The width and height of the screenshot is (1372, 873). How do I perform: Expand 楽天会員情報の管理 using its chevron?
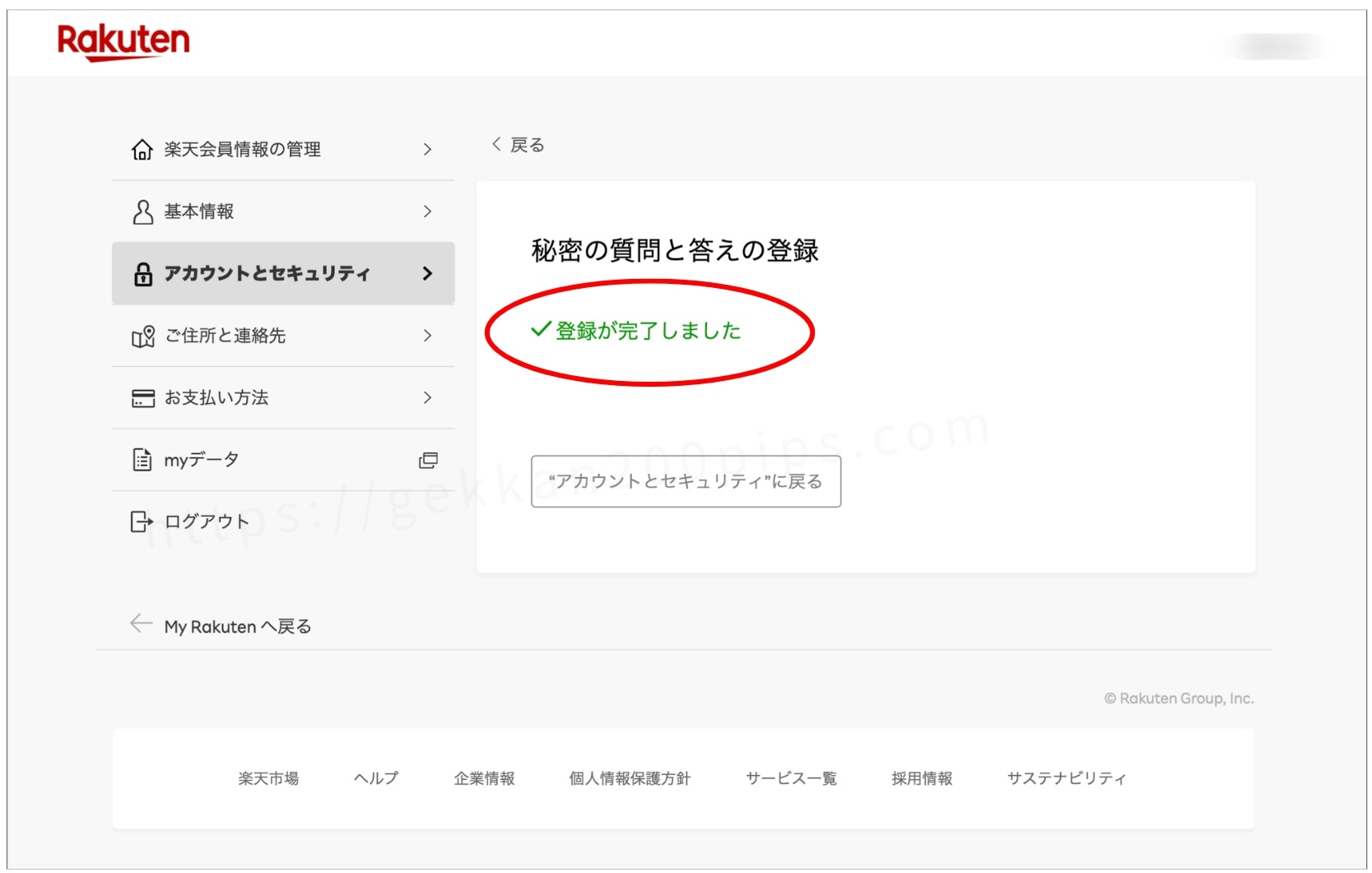tap(427, 150)
